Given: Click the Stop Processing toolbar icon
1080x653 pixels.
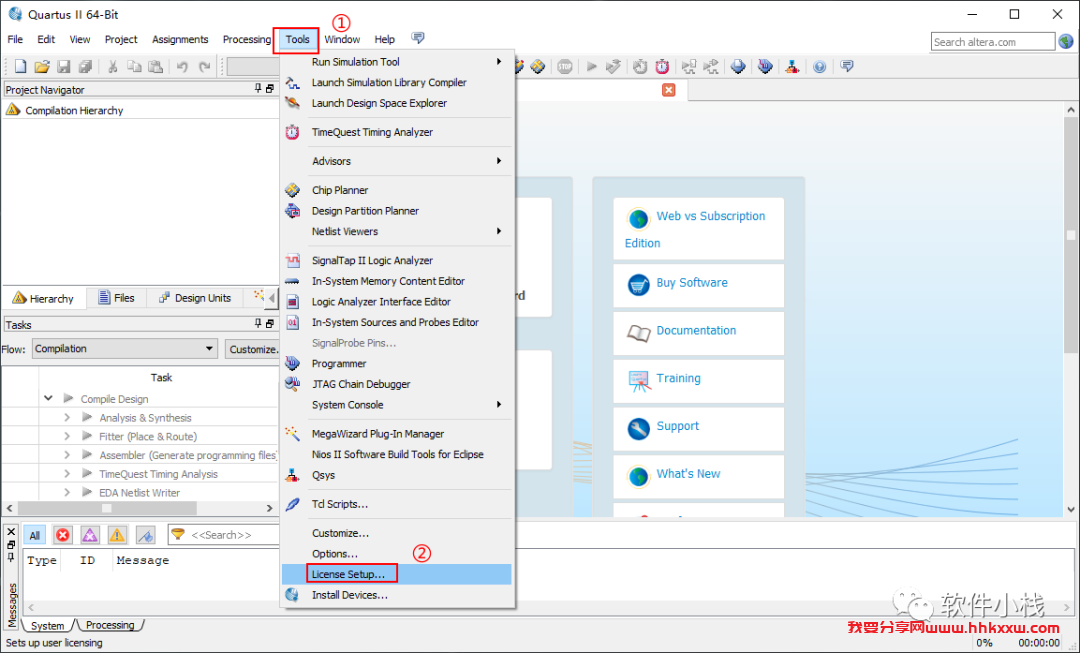Looking at the screenshot, I should [565, 67].
